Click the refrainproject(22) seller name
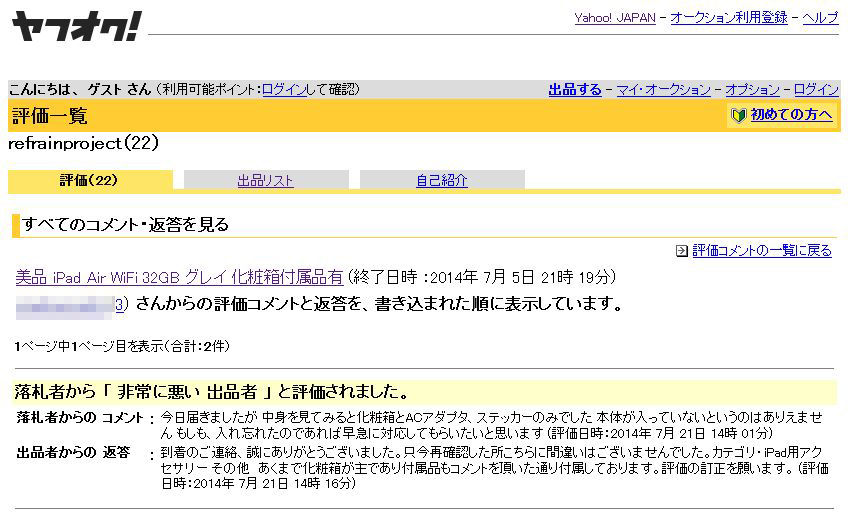This screenshot has width=849, height=522. point(83,143)
